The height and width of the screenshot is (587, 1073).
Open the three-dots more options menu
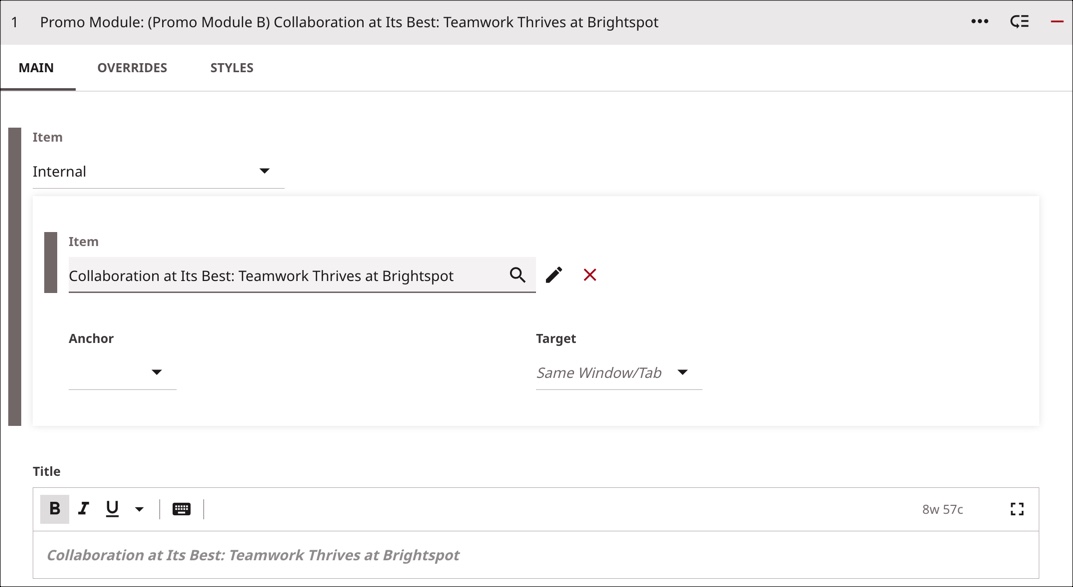[x=979, y=22]
